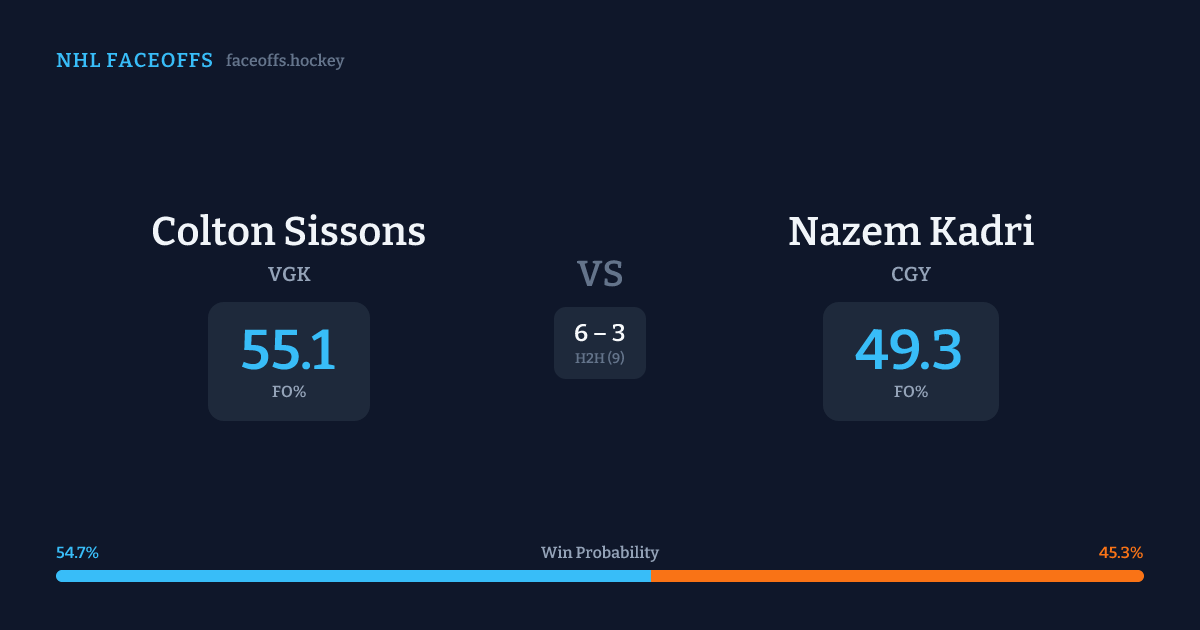
Task: Click the VGK team abbreviation
Action: [x=289, y=274]
